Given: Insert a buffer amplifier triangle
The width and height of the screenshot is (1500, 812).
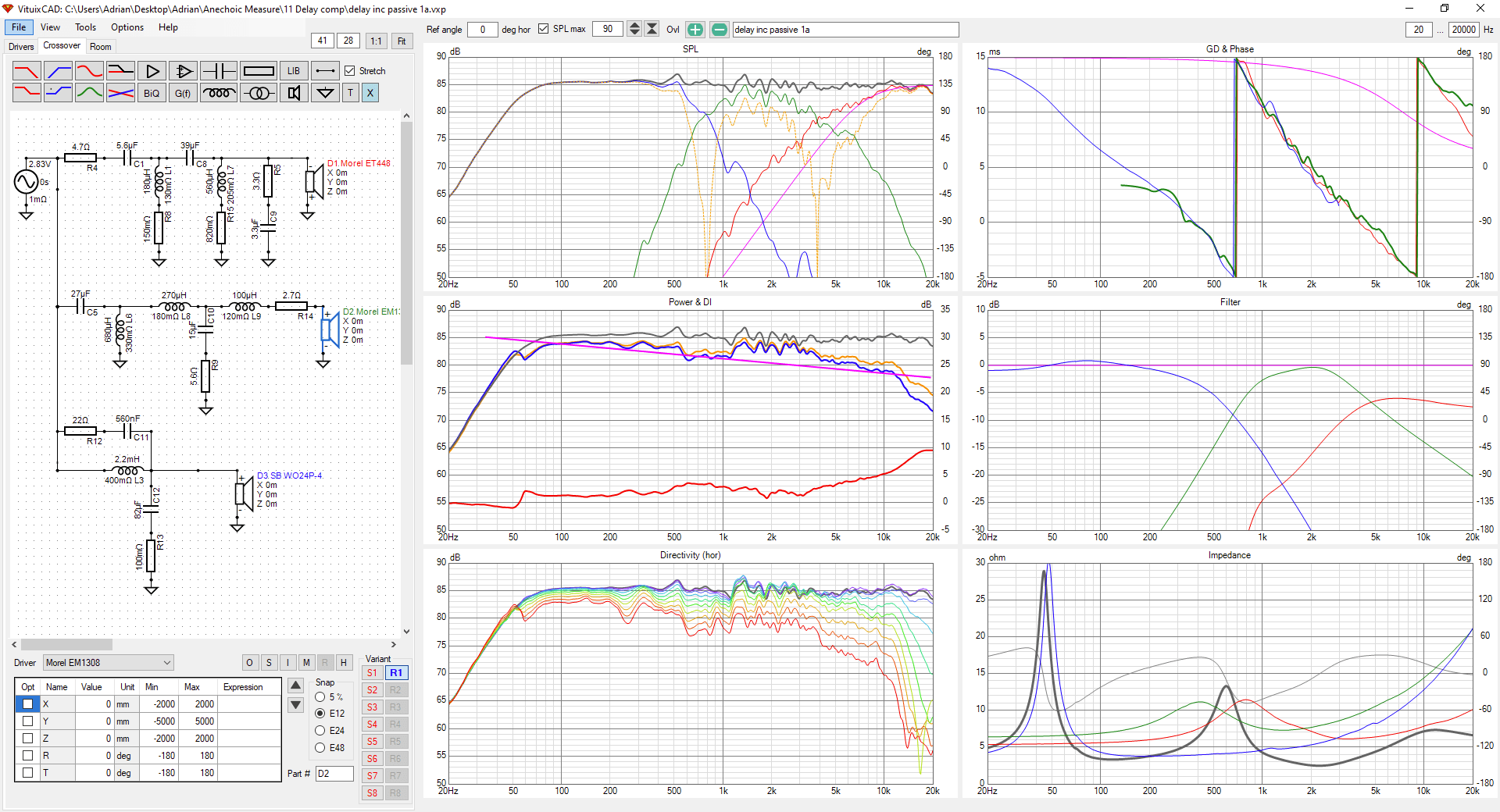Looking at the screenshot, I should pos(152,71).
